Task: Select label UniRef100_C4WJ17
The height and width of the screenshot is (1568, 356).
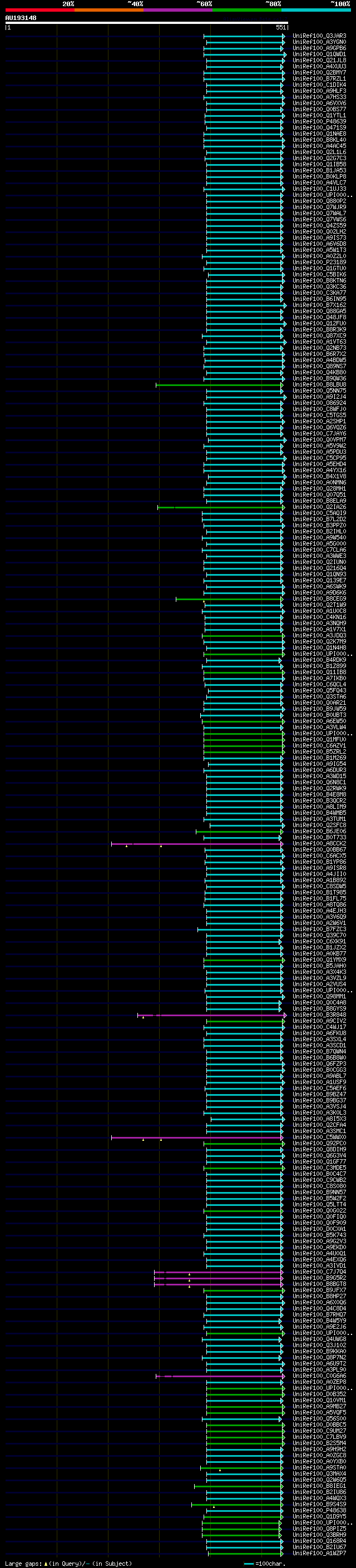Action: (319, 1027)
